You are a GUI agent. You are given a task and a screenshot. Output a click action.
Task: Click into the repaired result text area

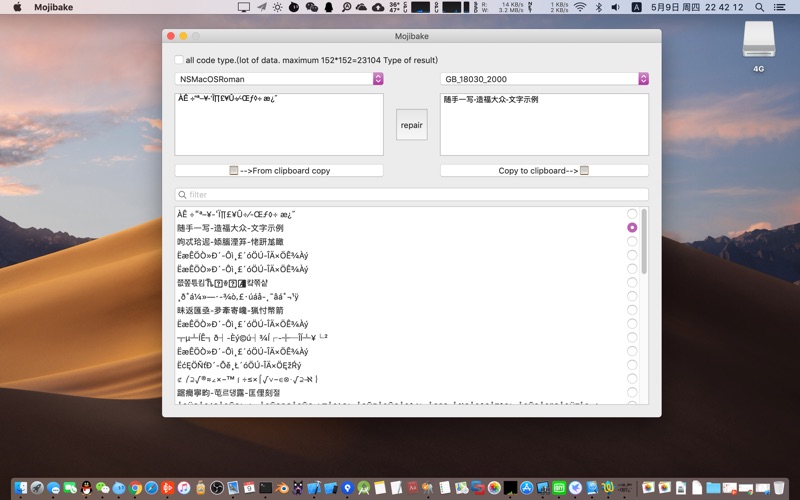(544, 124)
